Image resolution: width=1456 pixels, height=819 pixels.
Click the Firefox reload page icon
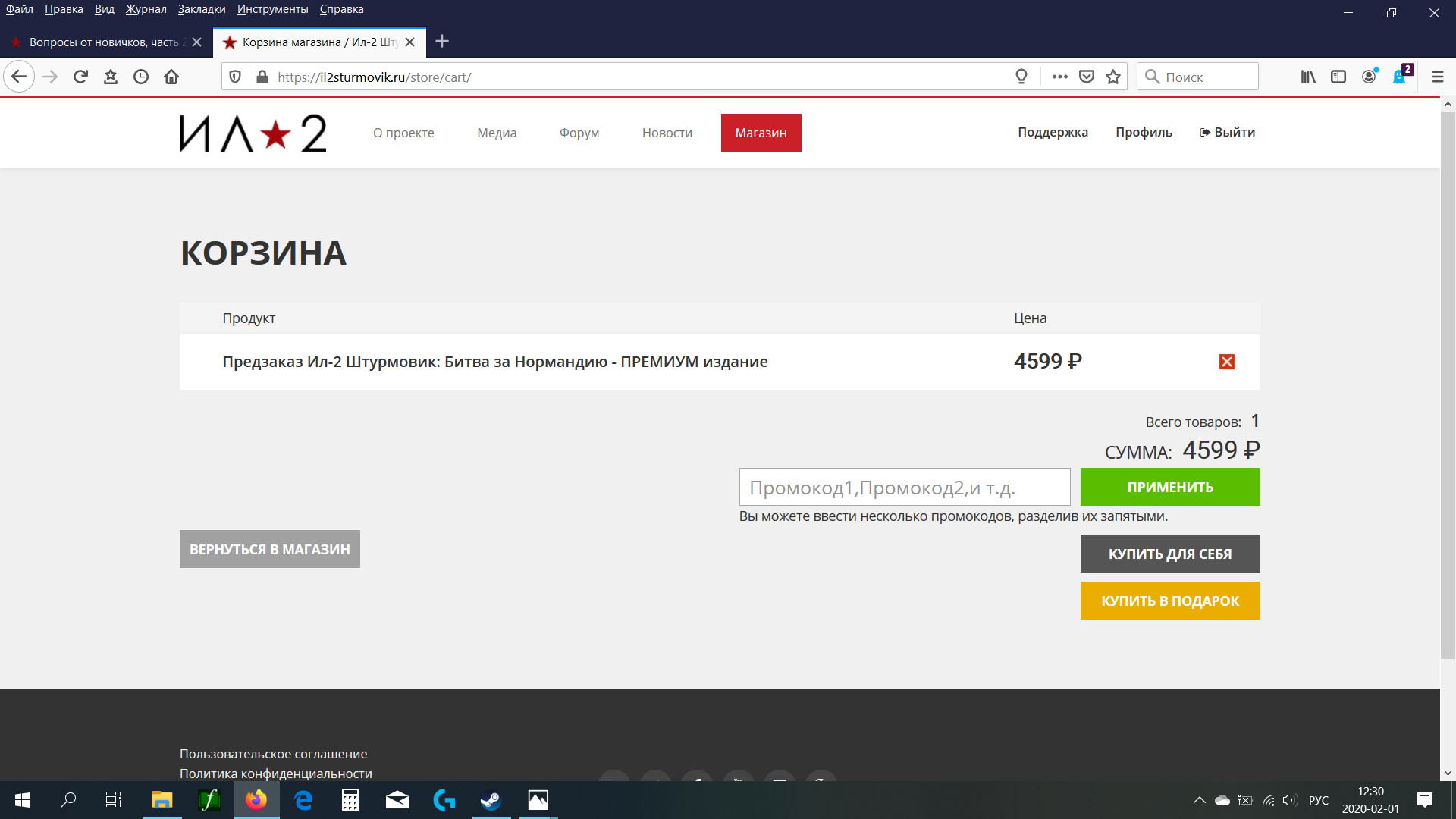tap(80, 77)
